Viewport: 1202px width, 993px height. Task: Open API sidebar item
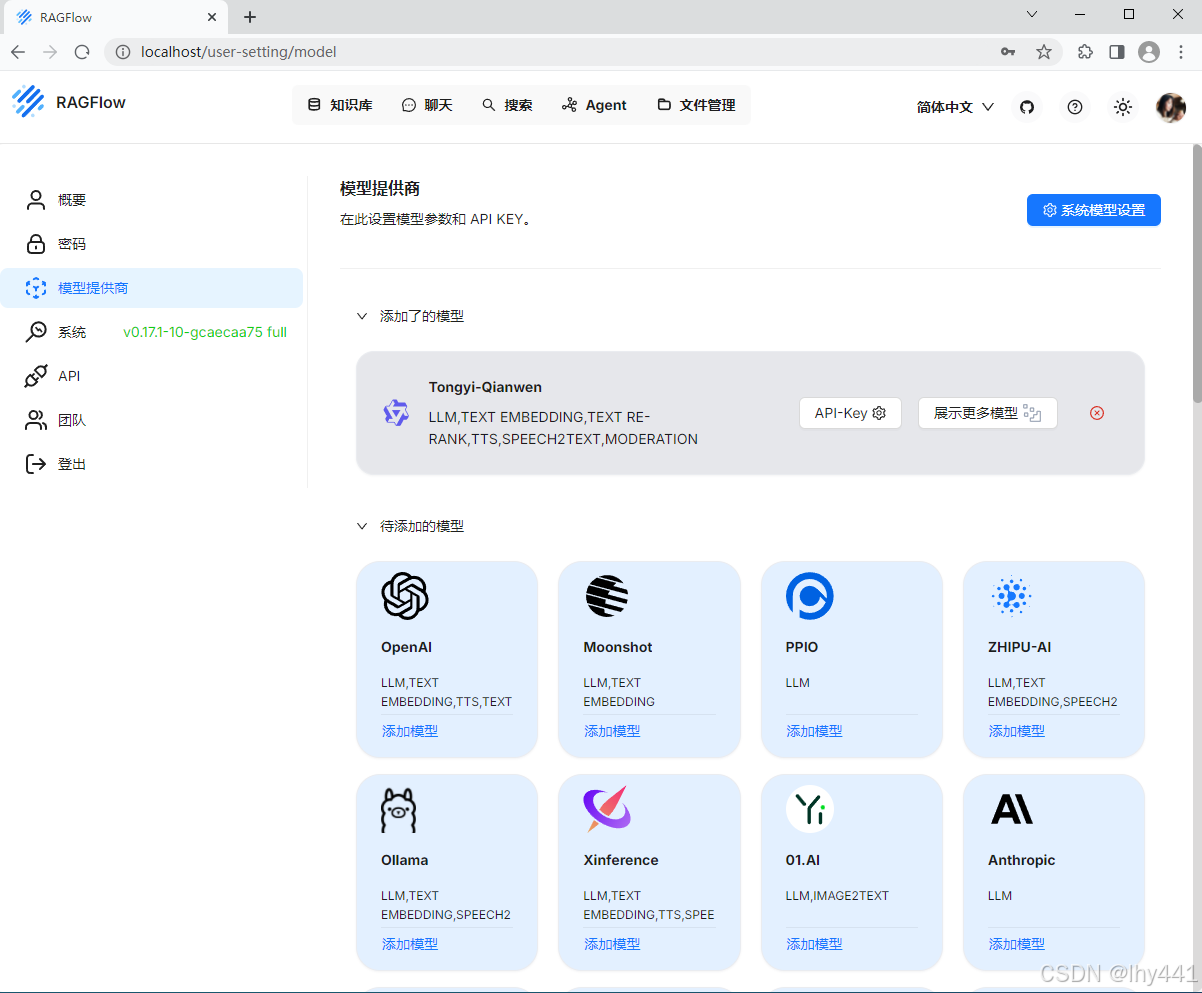pos(152,376)
